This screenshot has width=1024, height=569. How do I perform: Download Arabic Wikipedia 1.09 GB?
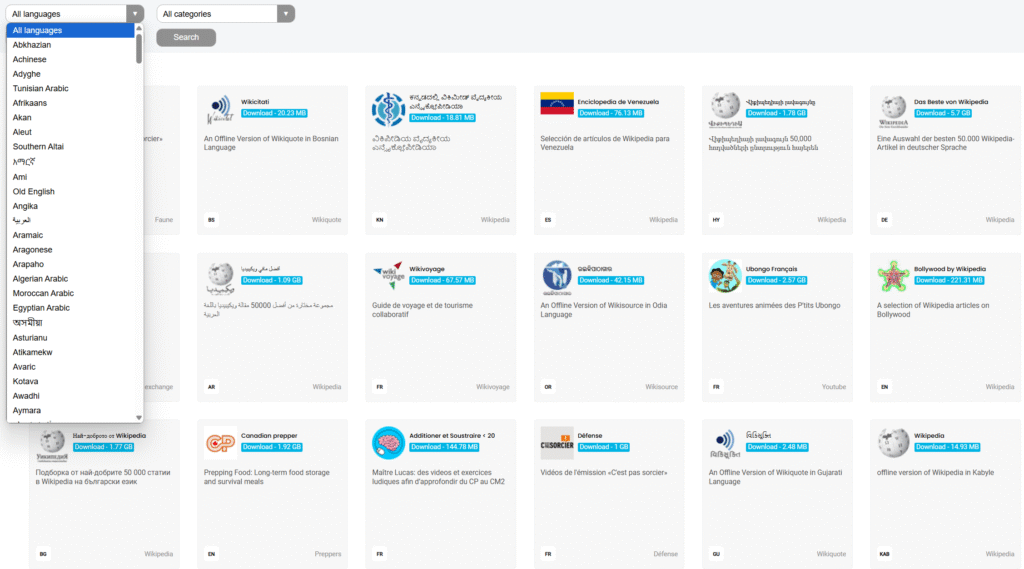coord(272,280)
